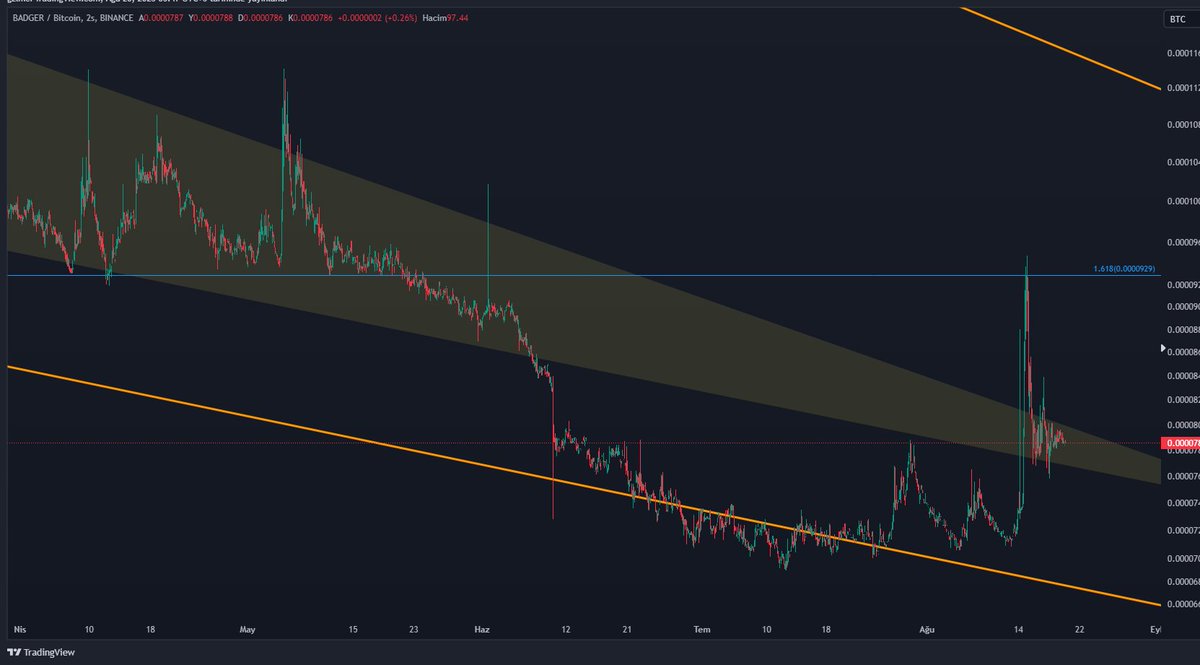Click the 14 date label on the time axis
Screen dimensions: 1200x665
[1019, 629]
